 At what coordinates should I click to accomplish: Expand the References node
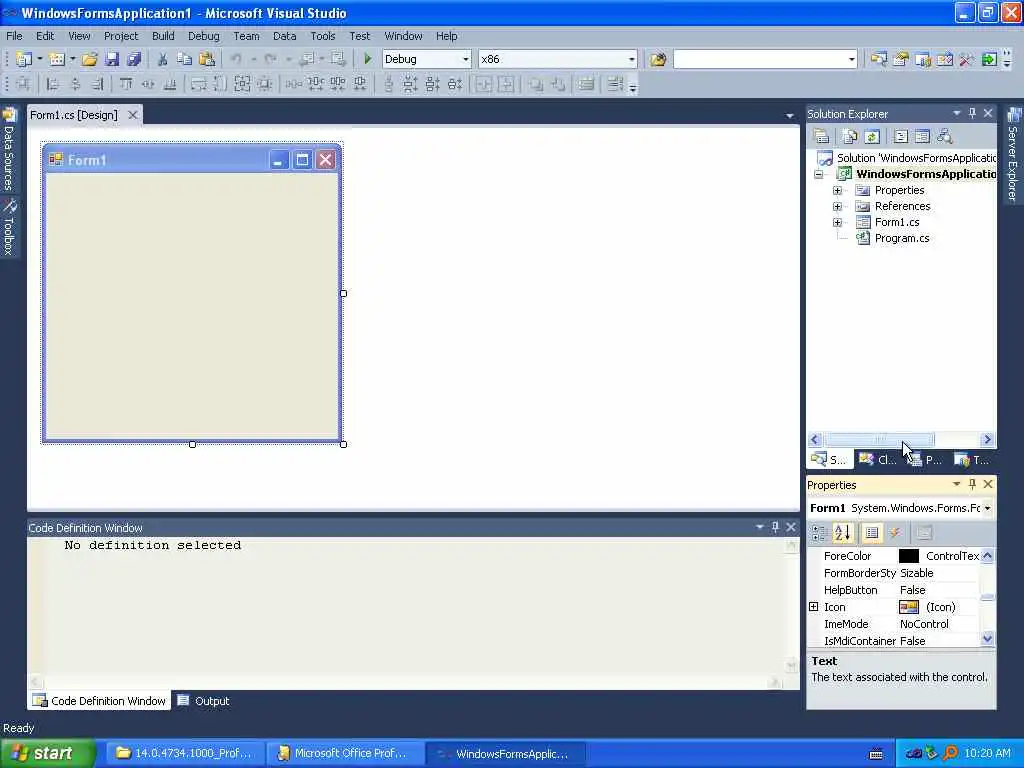point(837,206)
